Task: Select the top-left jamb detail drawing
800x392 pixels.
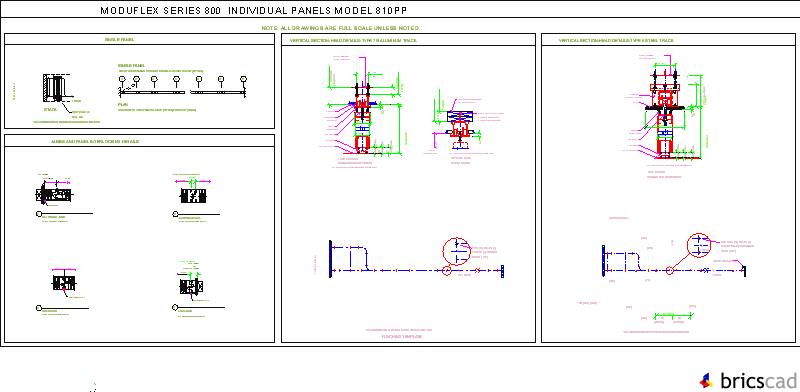Action: (x=55, y=194)
